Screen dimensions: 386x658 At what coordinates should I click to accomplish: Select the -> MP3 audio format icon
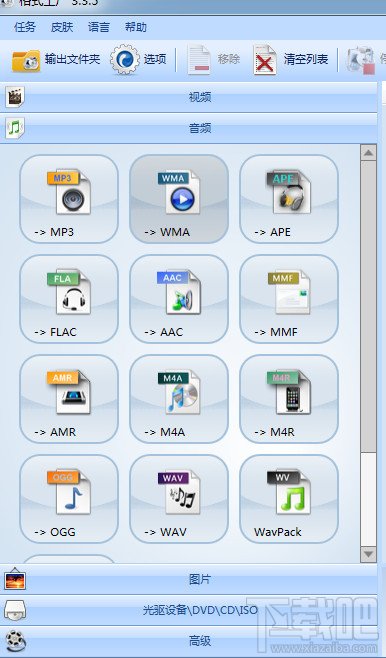click(69, 199)
